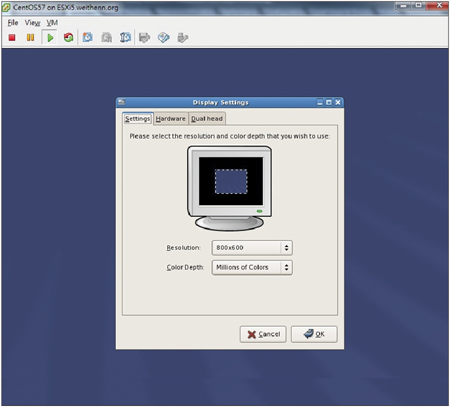450x407 pixels.
Task: Reset the VM using the red-green restart icon
Action: click(69, 37)
